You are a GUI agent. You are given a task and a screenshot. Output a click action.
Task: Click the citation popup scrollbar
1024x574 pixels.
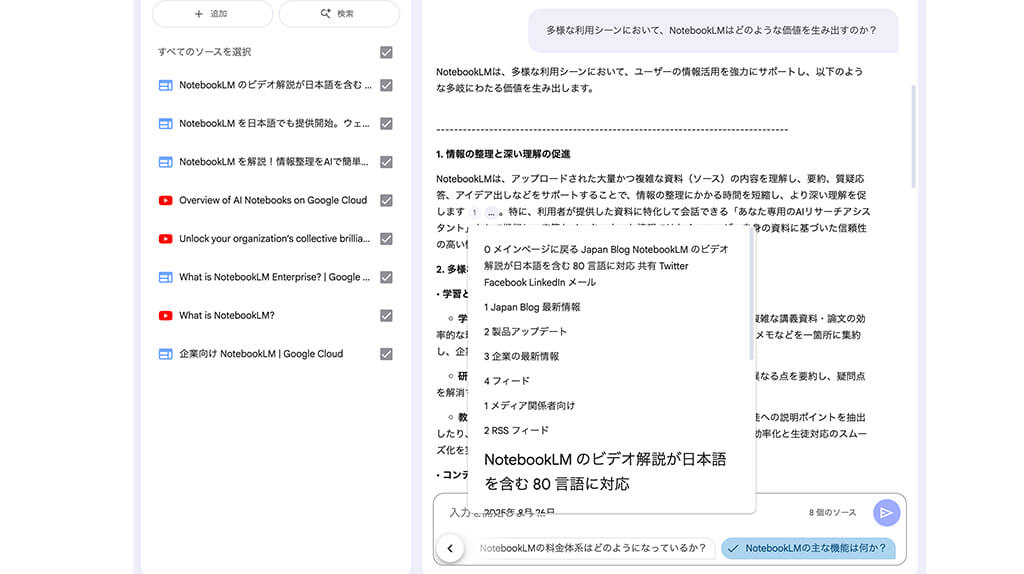pos(751,294)
